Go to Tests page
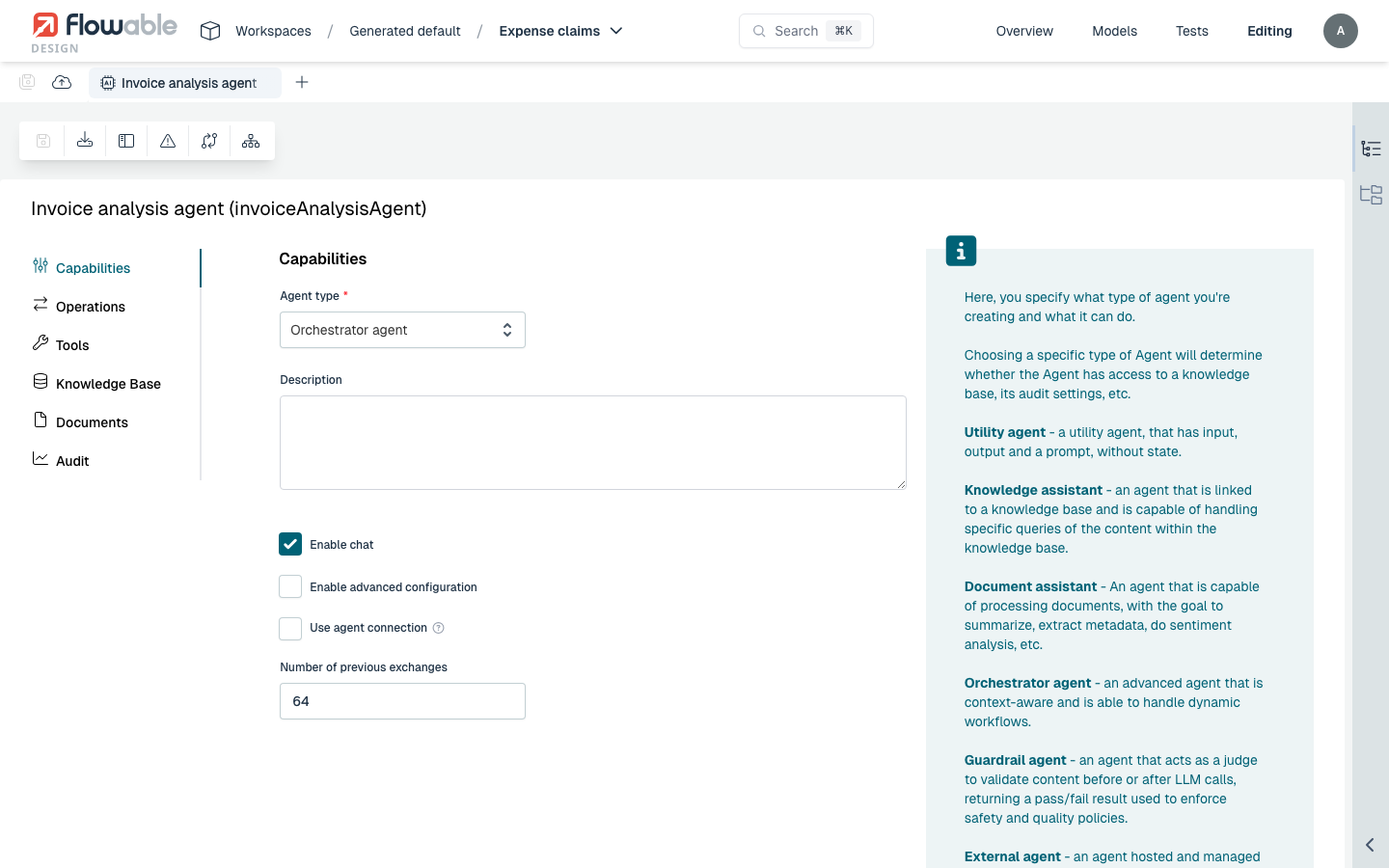1389x868 pixels. [x=1191, y=31]
